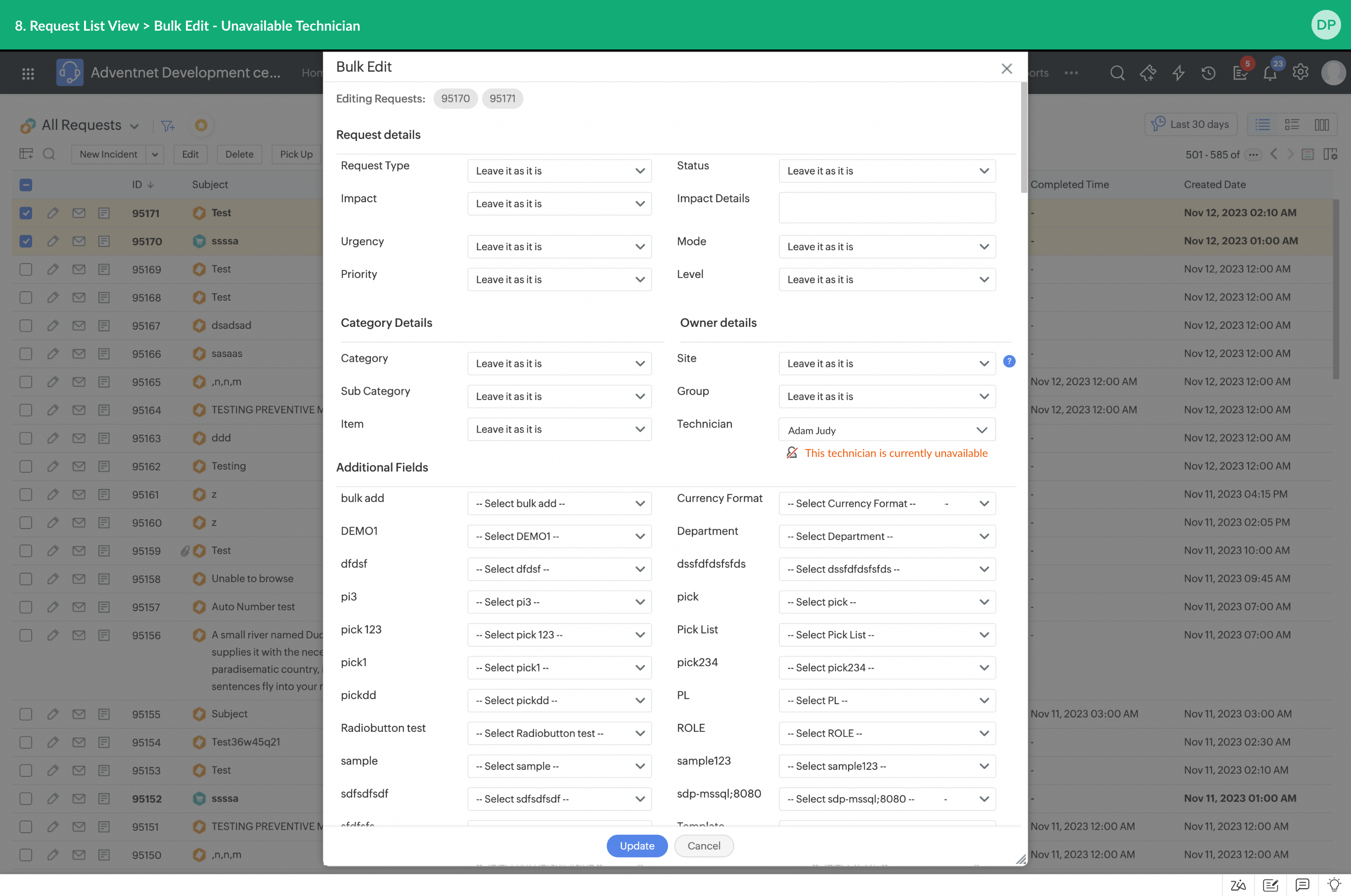Open the Last 30 days filter
1351x896 pixels.
click(1190, 125)
